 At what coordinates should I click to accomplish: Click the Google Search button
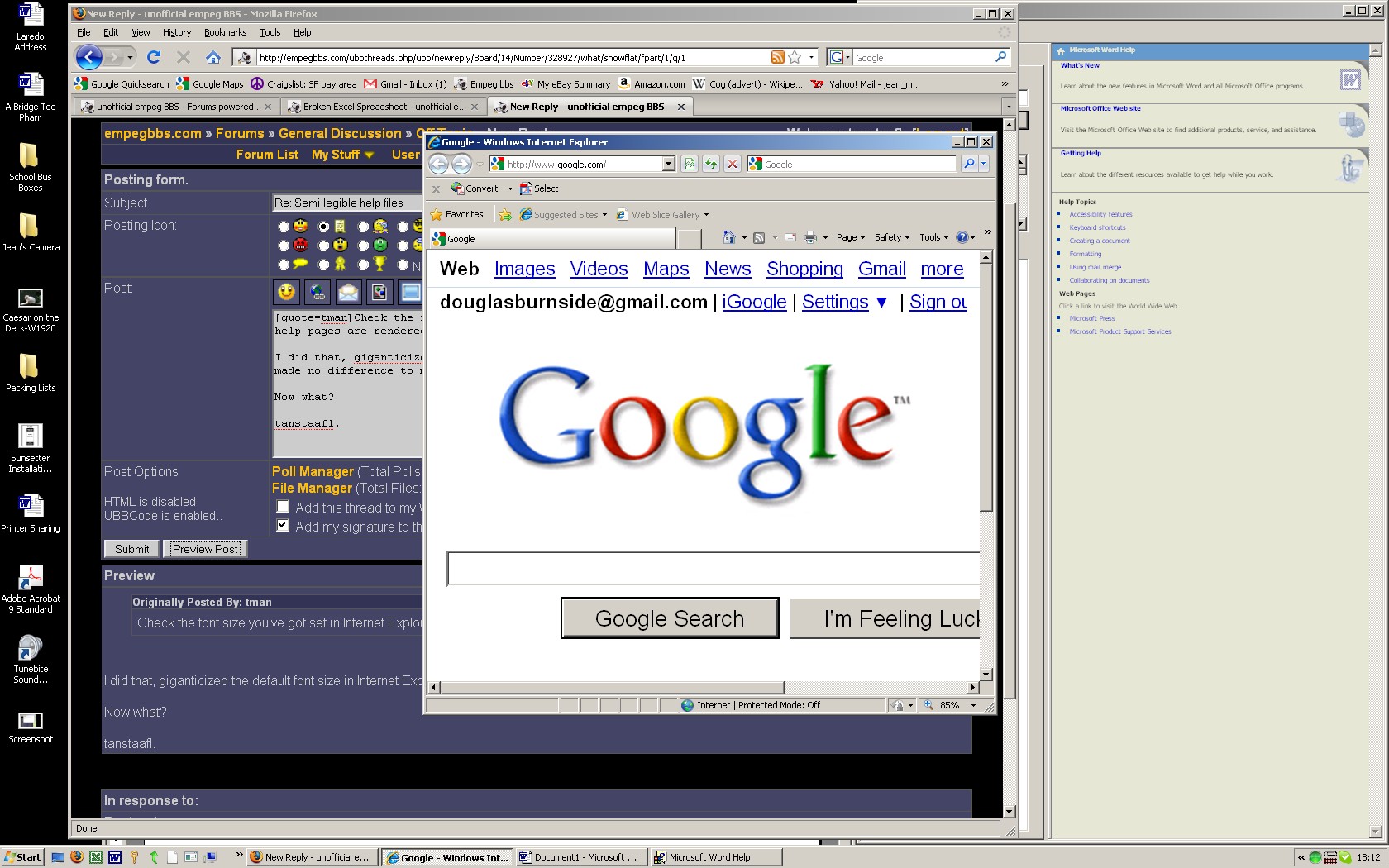point(670,618)
